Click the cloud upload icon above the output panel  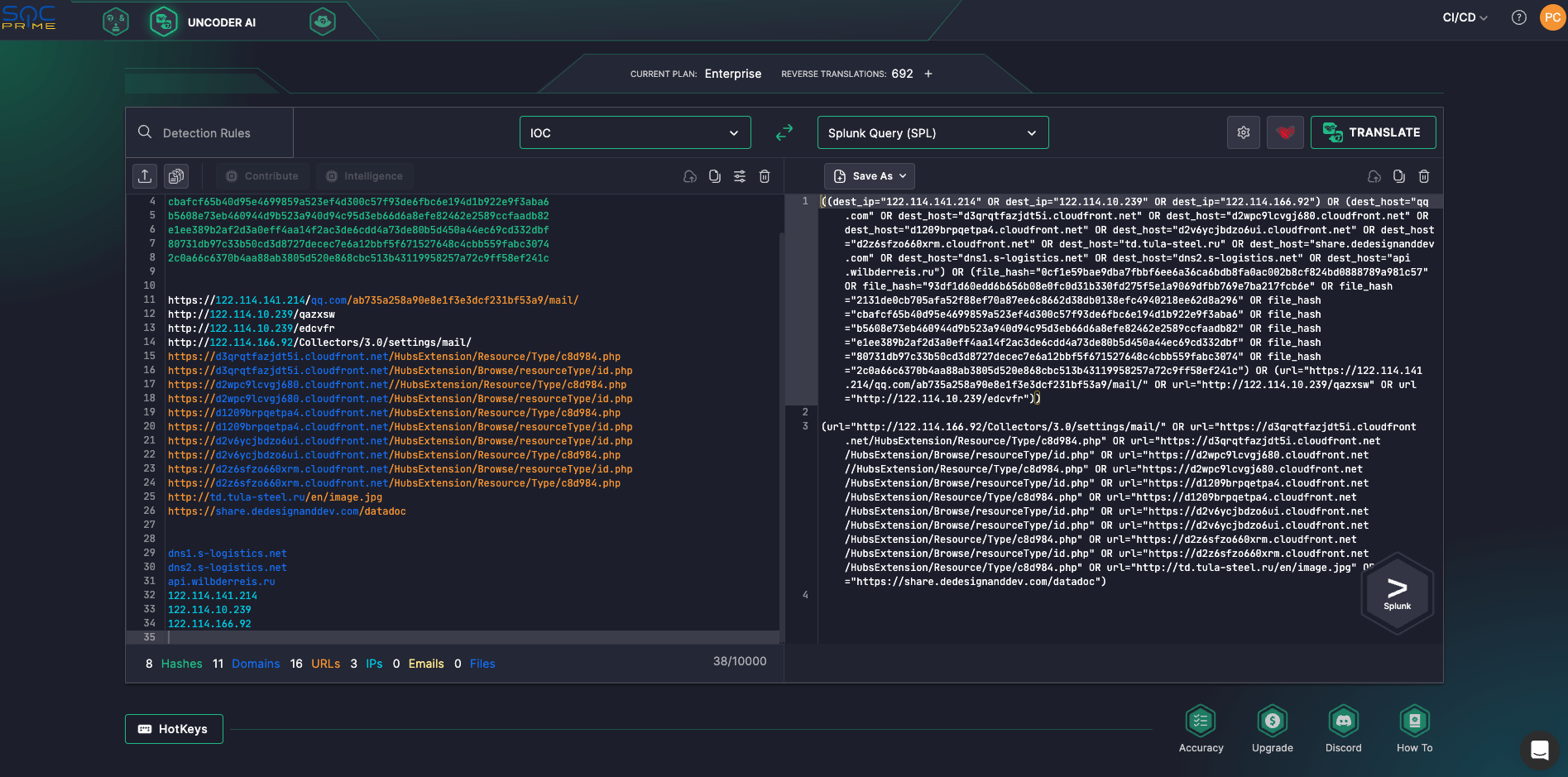pyautogui.click(x=1374, y=175)
